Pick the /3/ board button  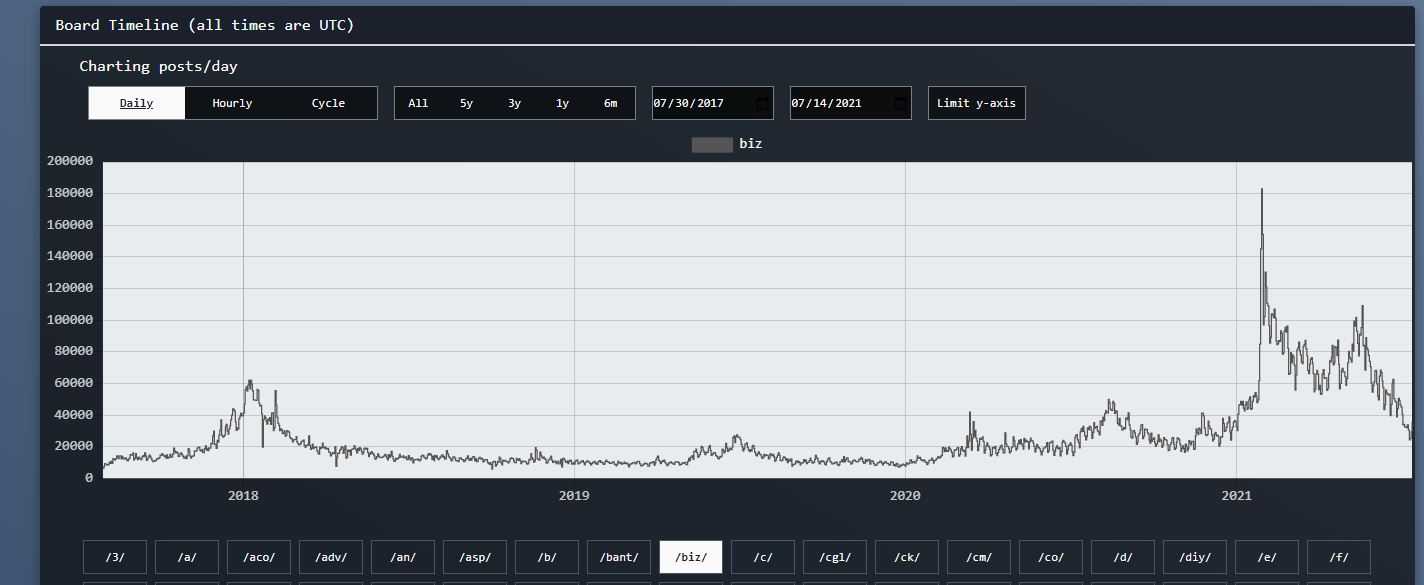115,557
